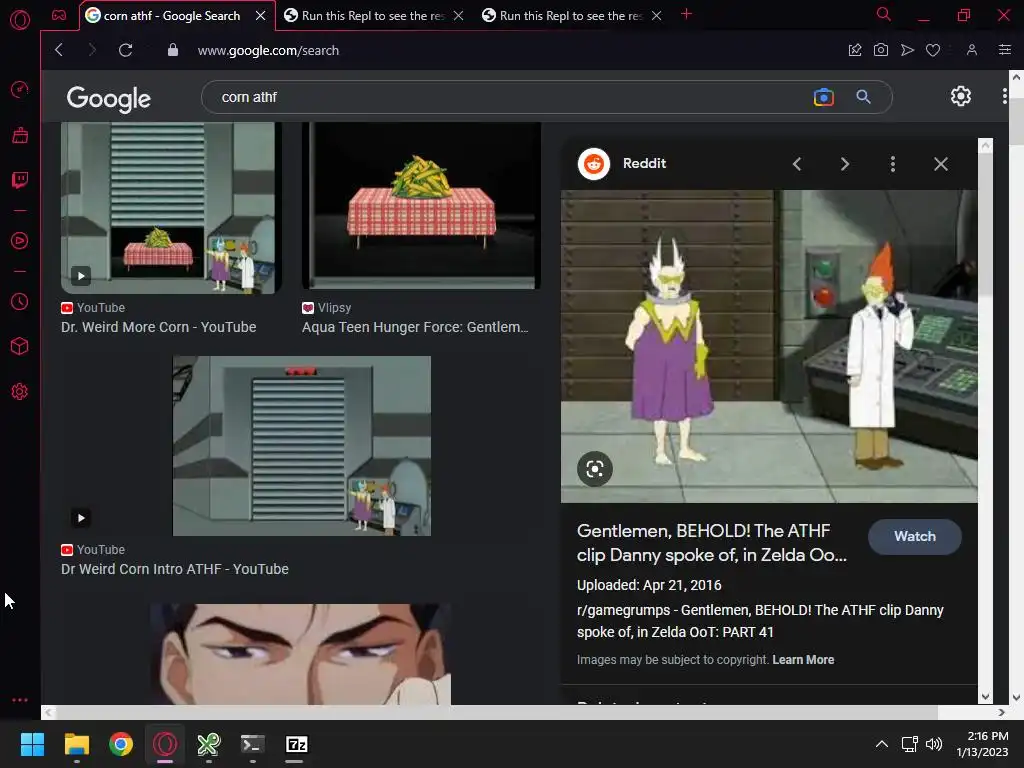
Task: Take a snapshot with camera icon
Action: click(x=881, y=50)
